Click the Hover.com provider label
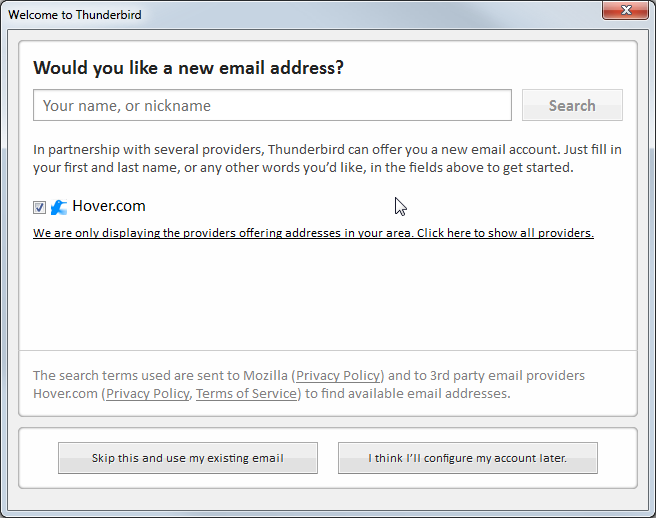The image size is (656, 518). pos(109,206)
